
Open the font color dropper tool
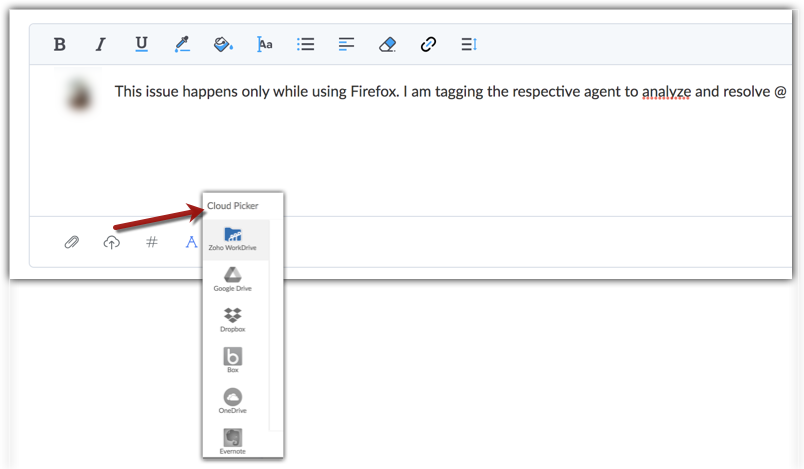(x=182, y=44)
